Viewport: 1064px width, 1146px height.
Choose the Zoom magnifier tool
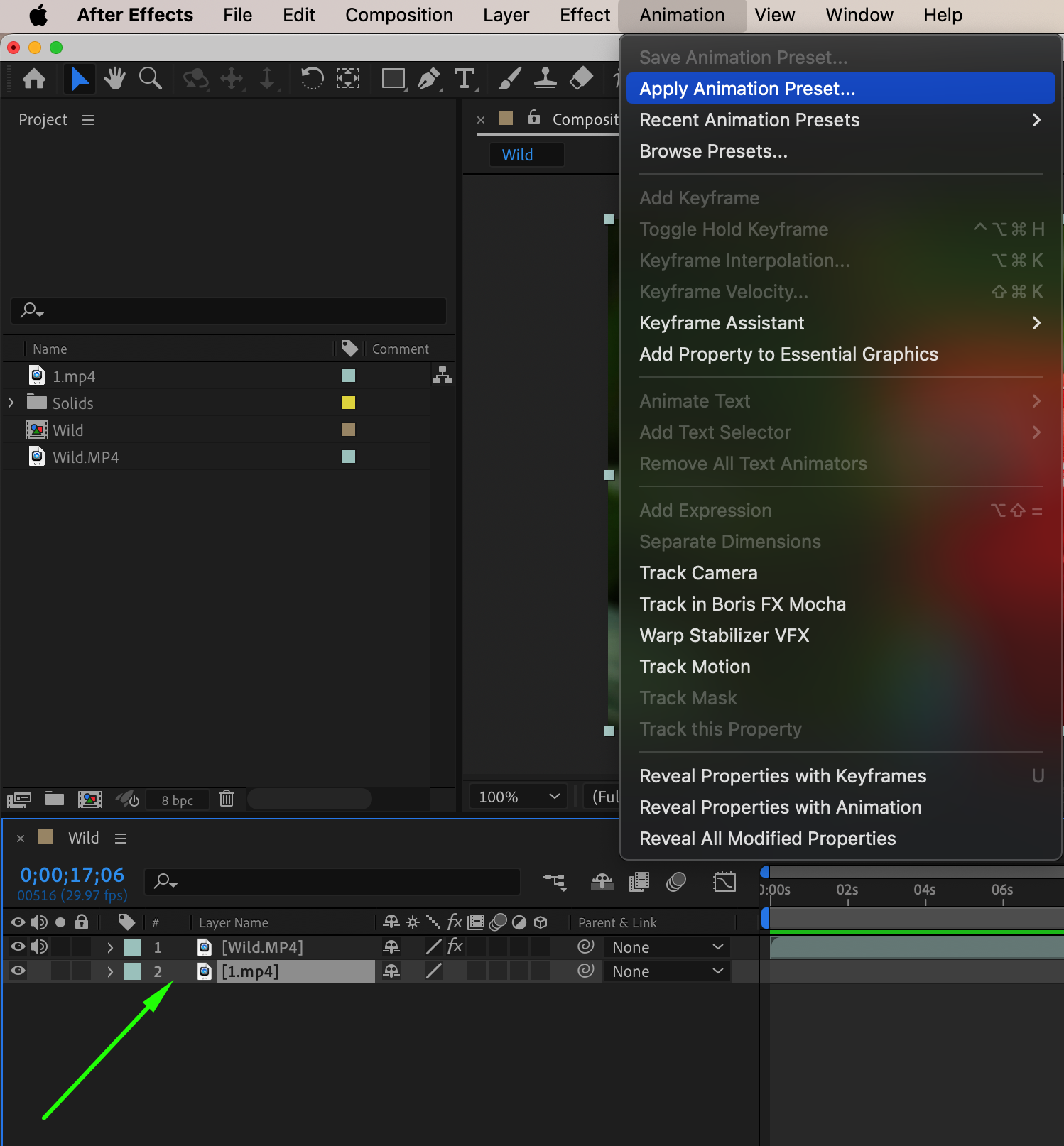[150, 79]
